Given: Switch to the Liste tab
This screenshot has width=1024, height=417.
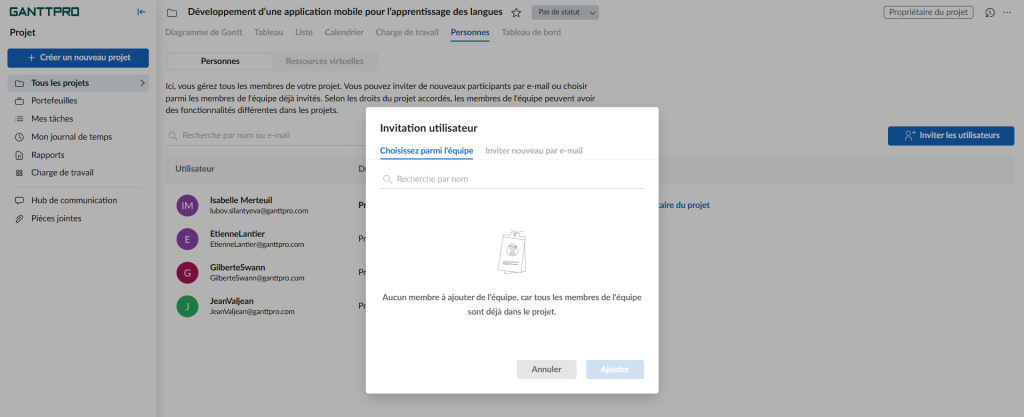Looking at the screenshot, I should [x=304, y=32].
